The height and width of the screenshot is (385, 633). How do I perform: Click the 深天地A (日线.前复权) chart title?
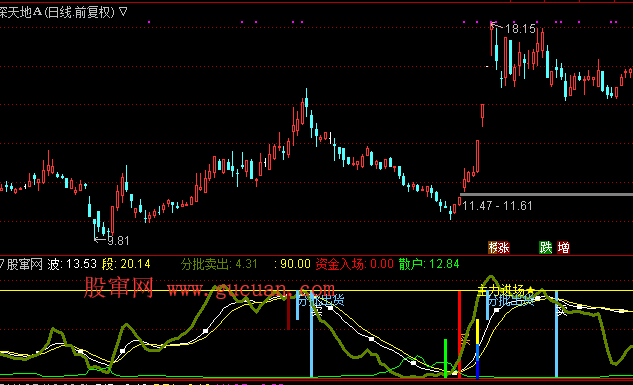57,12
